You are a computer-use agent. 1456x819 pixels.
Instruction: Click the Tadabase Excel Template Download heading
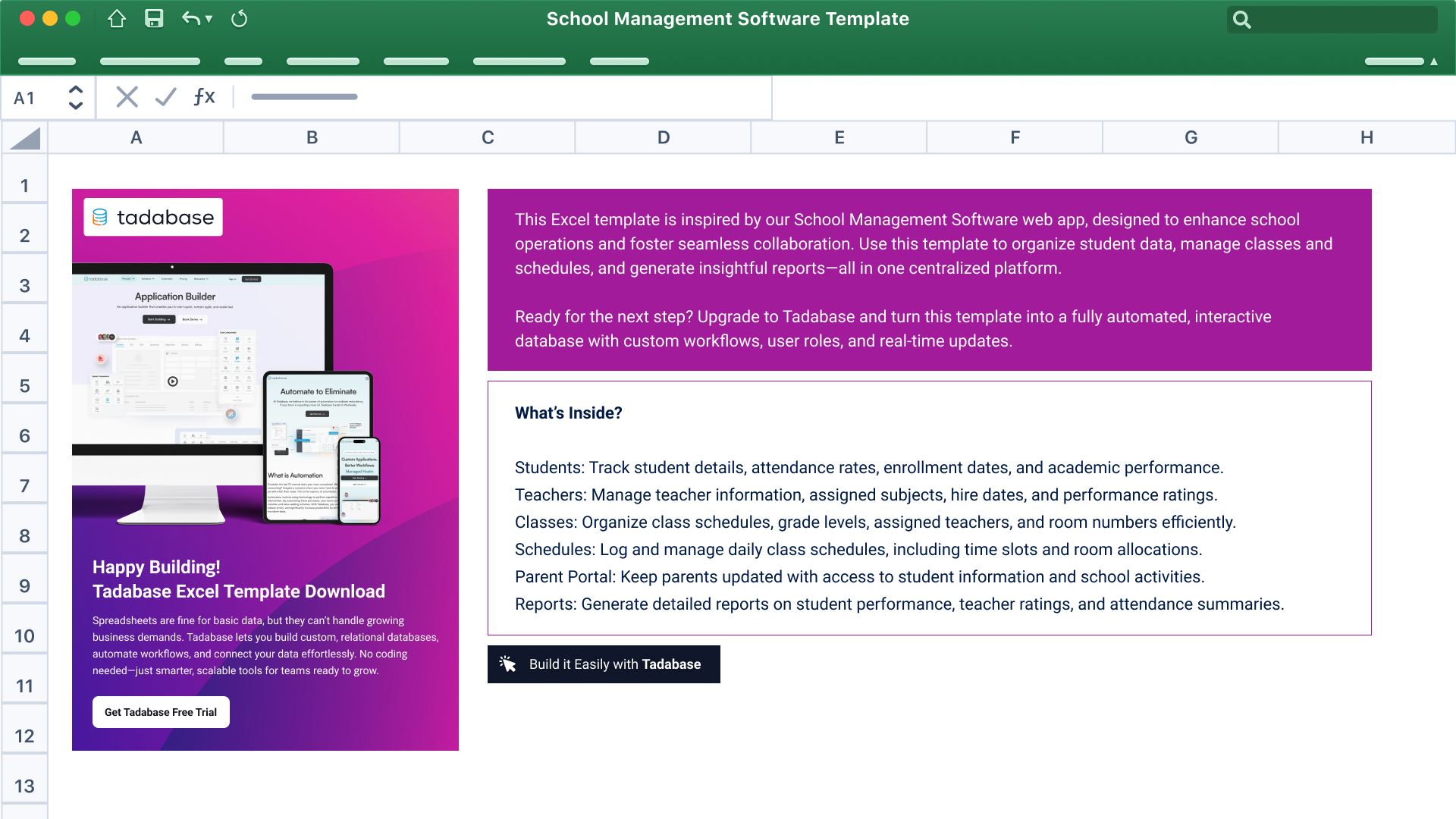coord(239,591)
